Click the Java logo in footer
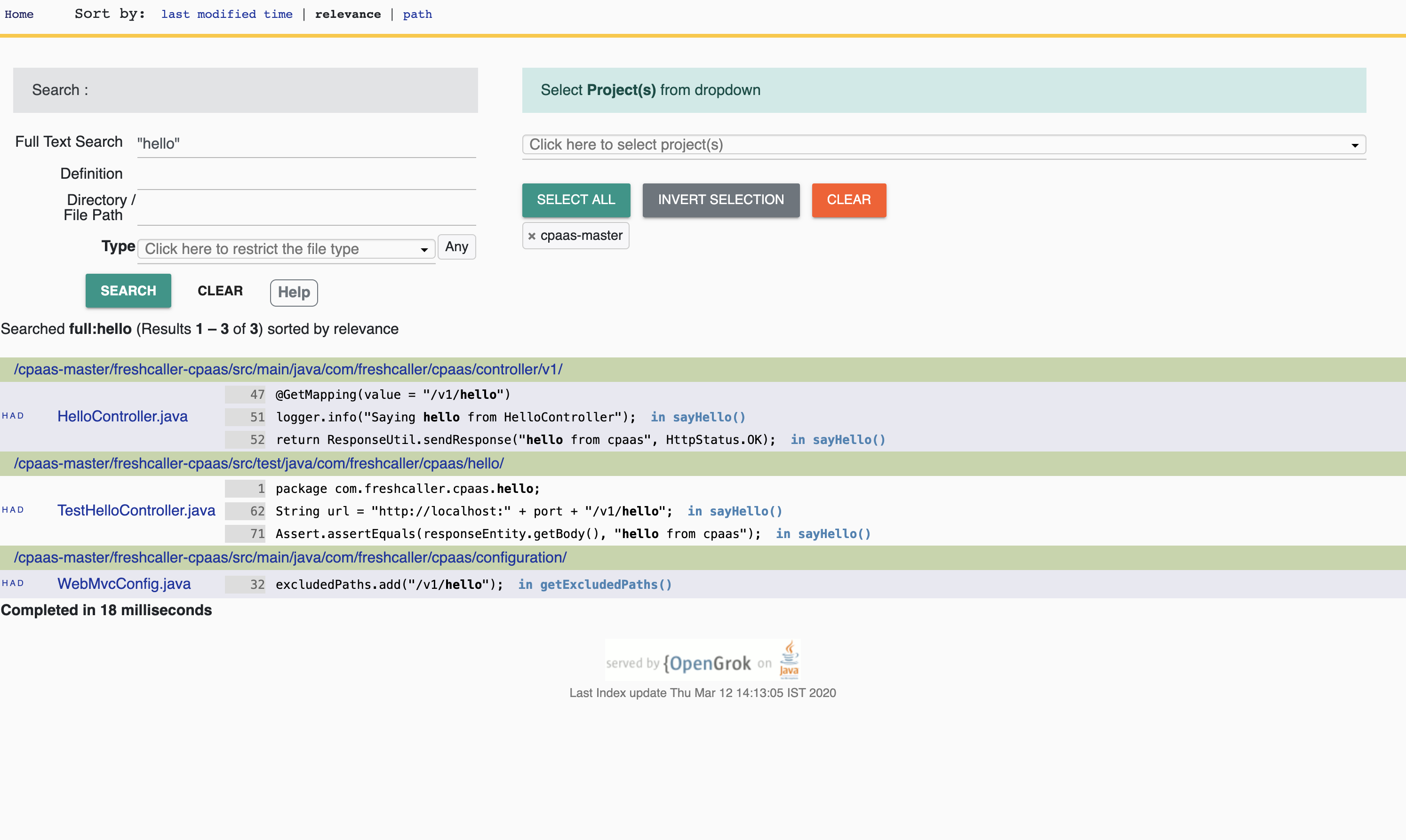This screenshot has height=840, width=1406. coord(789,659)
